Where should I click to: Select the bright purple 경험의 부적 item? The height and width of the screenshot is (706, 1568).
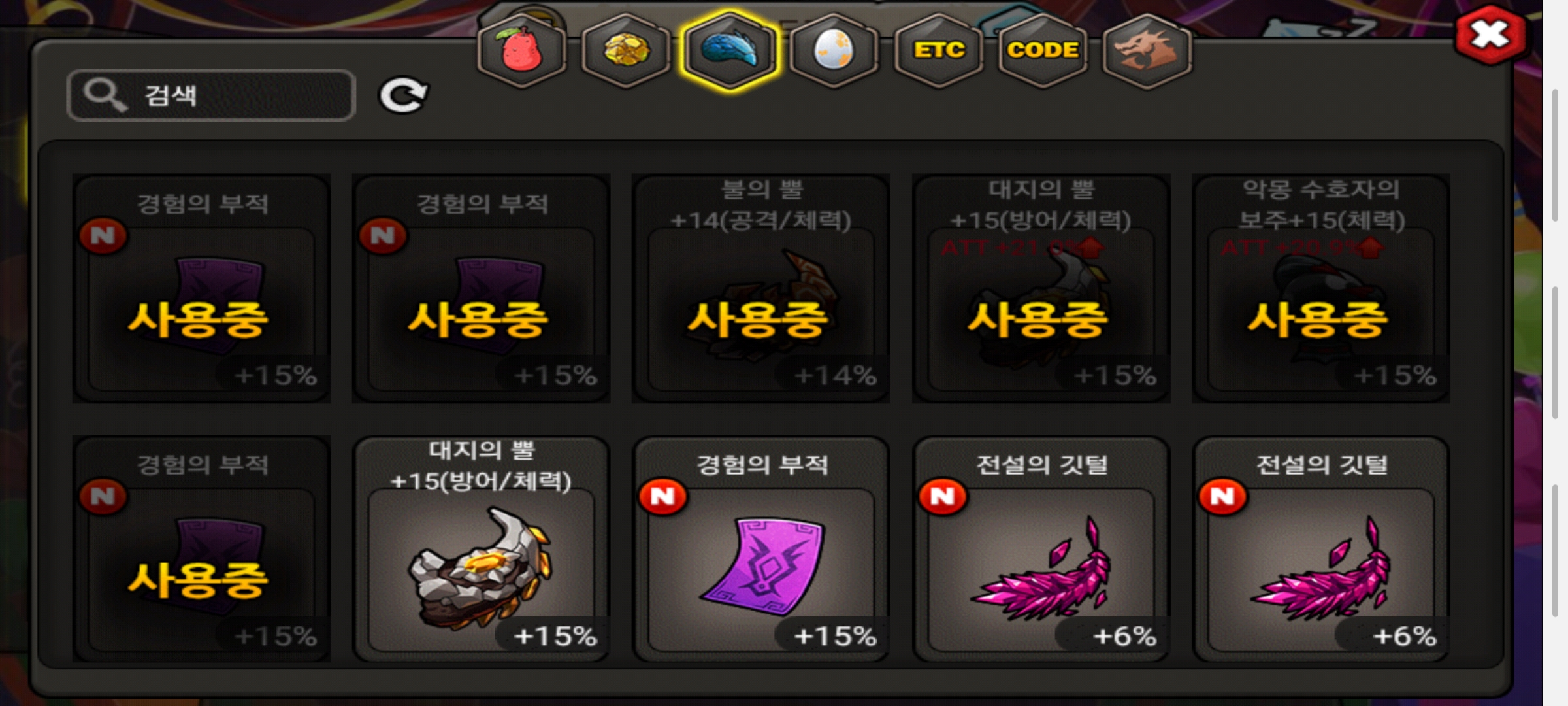[x=761, y=549]
